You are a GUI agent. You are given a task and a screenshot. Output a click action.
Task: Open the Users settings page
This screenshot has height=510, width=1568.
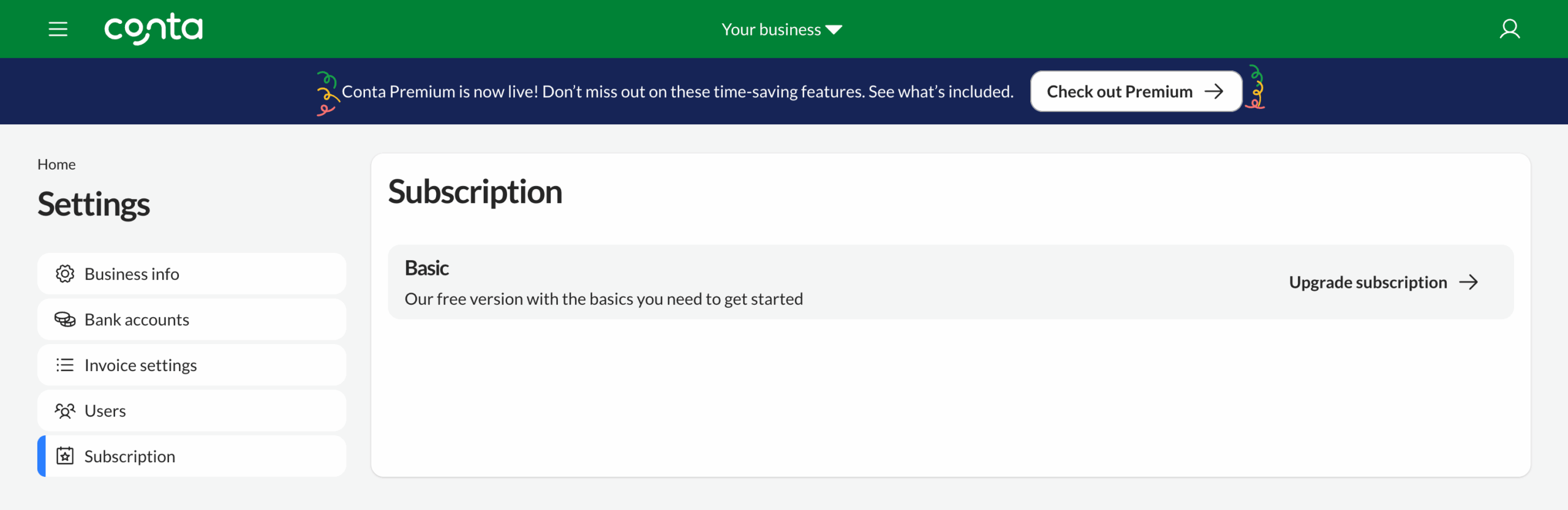coord(105,410)
